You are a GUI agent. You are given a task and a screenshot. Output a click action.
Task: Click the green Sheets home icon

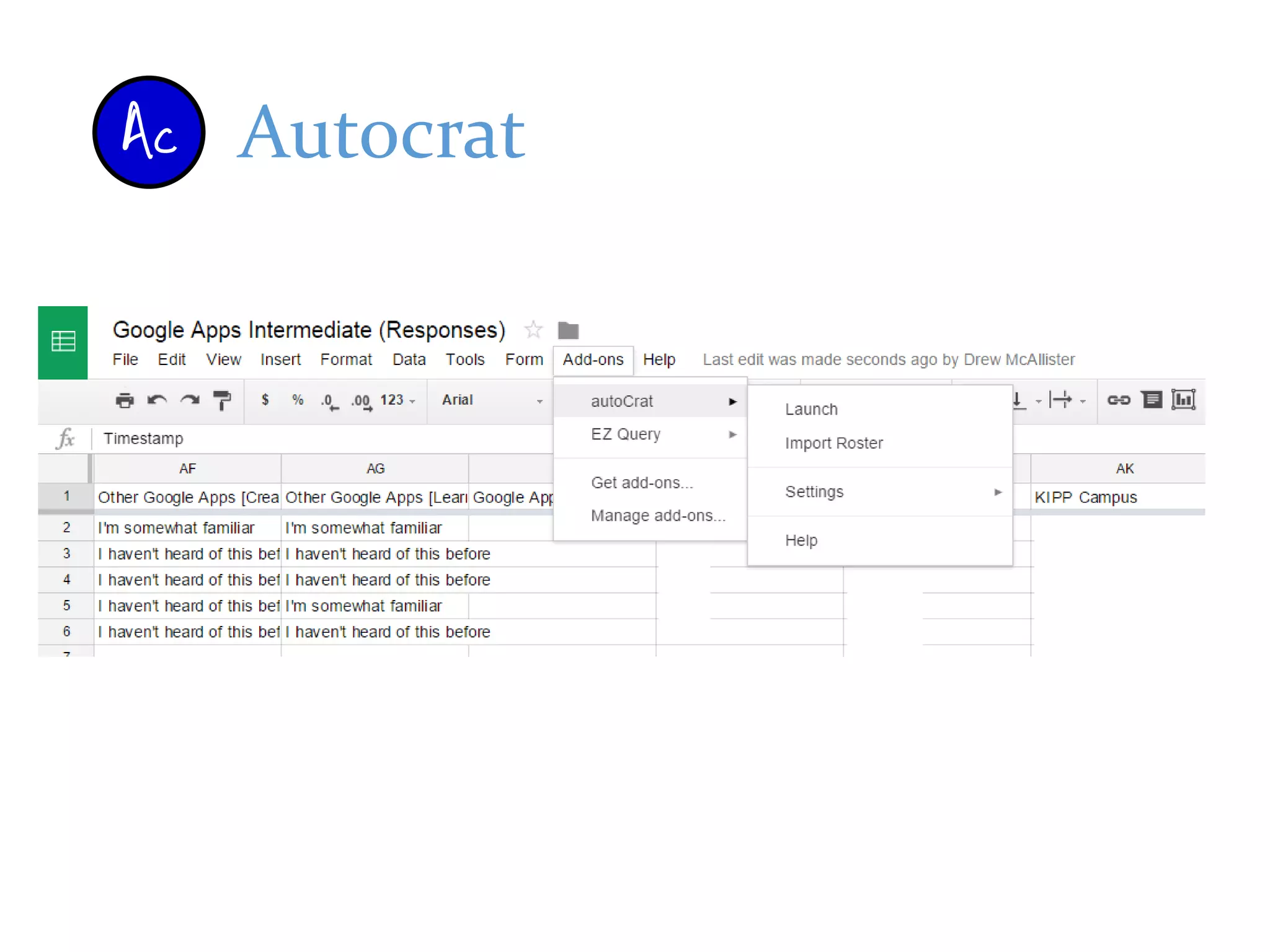point(63,342)
